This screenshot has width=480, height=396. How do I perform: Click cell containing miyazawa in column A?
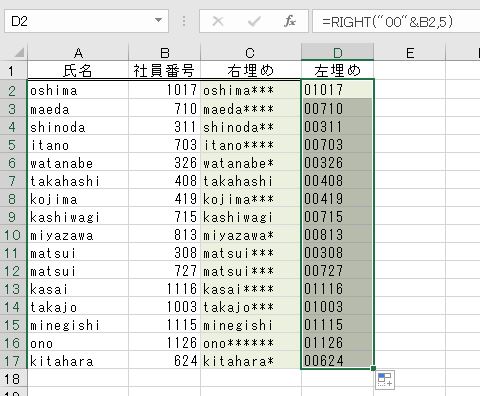click(x=78, y=235)
